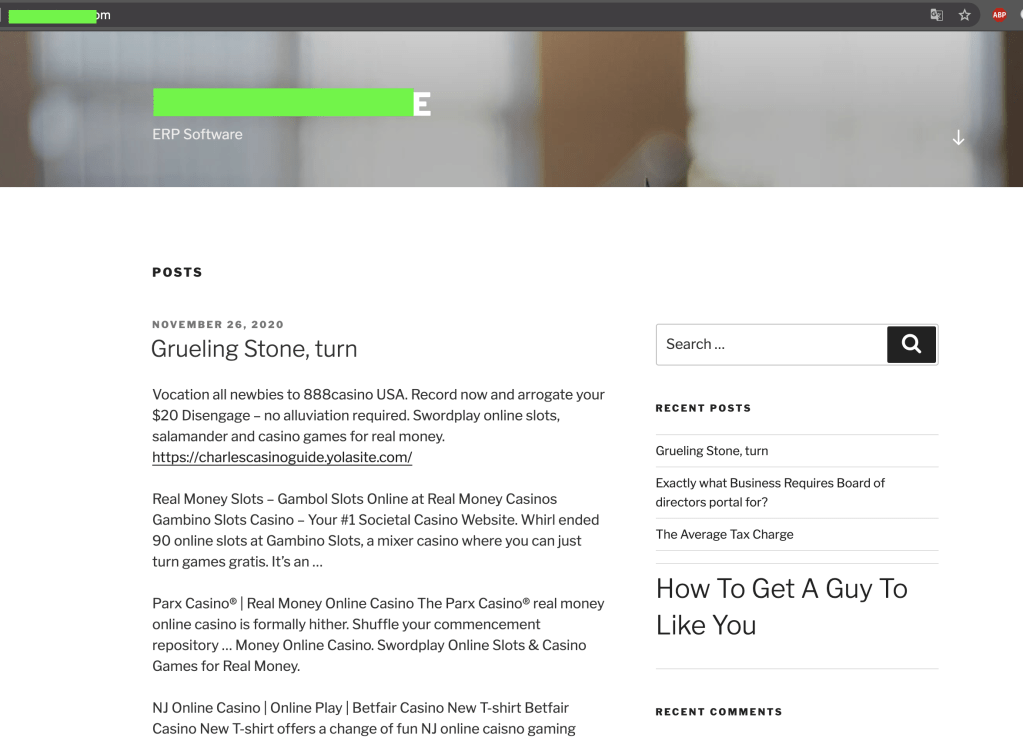Screen dimensions: 1023x738
Task: Open the Board of directors portal post
Action: tap(770, 492)
